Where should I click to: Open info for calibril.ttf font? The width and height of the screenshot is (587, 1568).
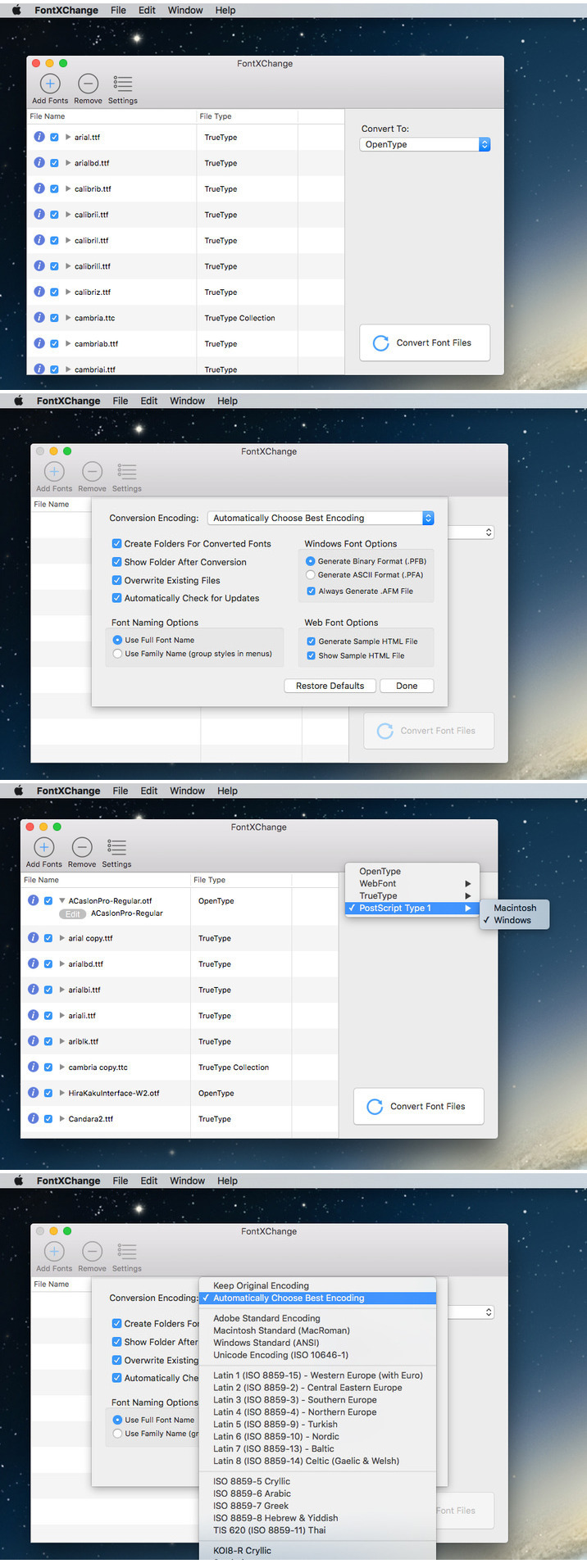coord(39,240)
